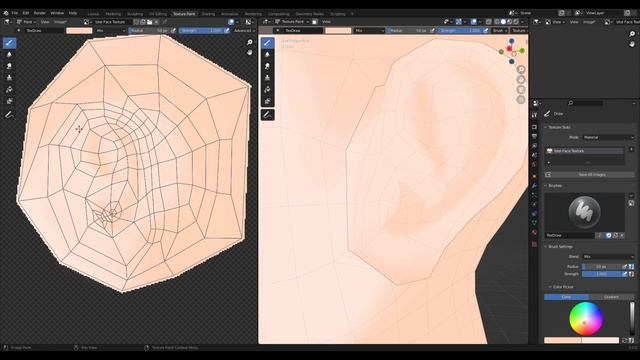Switch perspective/orthographic gizmo in the 3D viewport
This screenshot has height=360, width=640.
521,100
